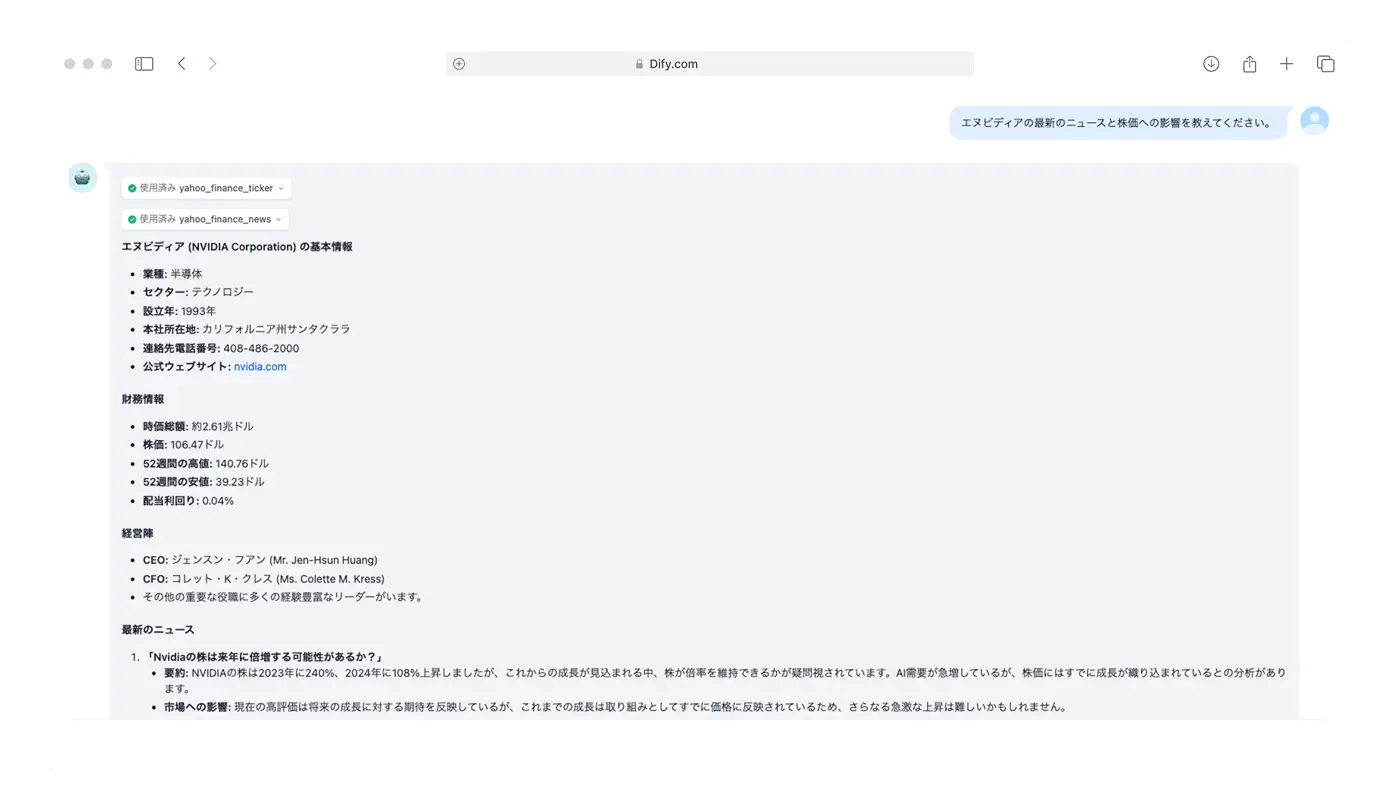Open the Share sheet
This screenshot has width=1398, height=810.
1248,62
